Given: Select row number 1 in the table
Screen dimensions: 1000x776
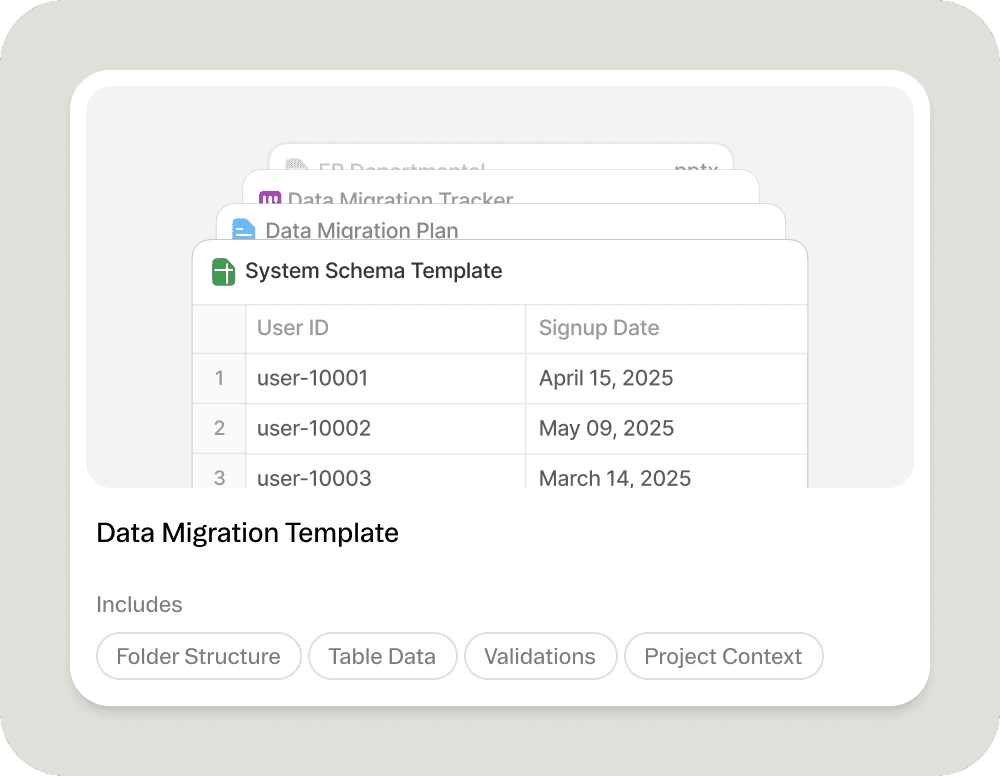Looking at the screenshot, I should pos(219,378).
